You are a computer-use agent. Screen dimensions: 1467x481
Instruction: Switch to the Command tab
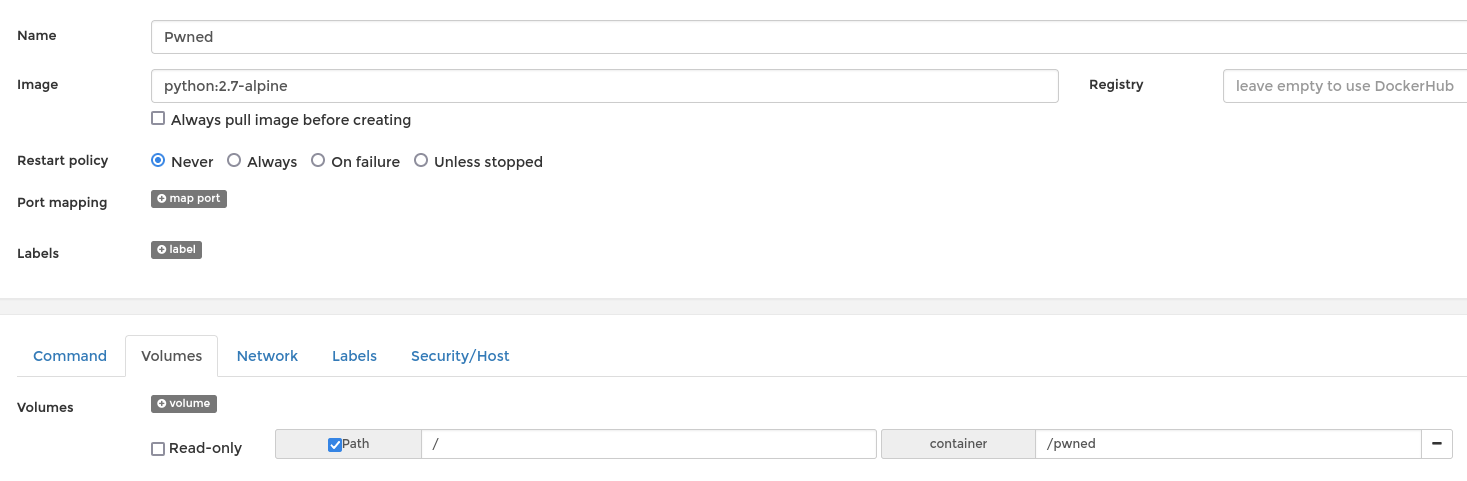pos(70,356)
